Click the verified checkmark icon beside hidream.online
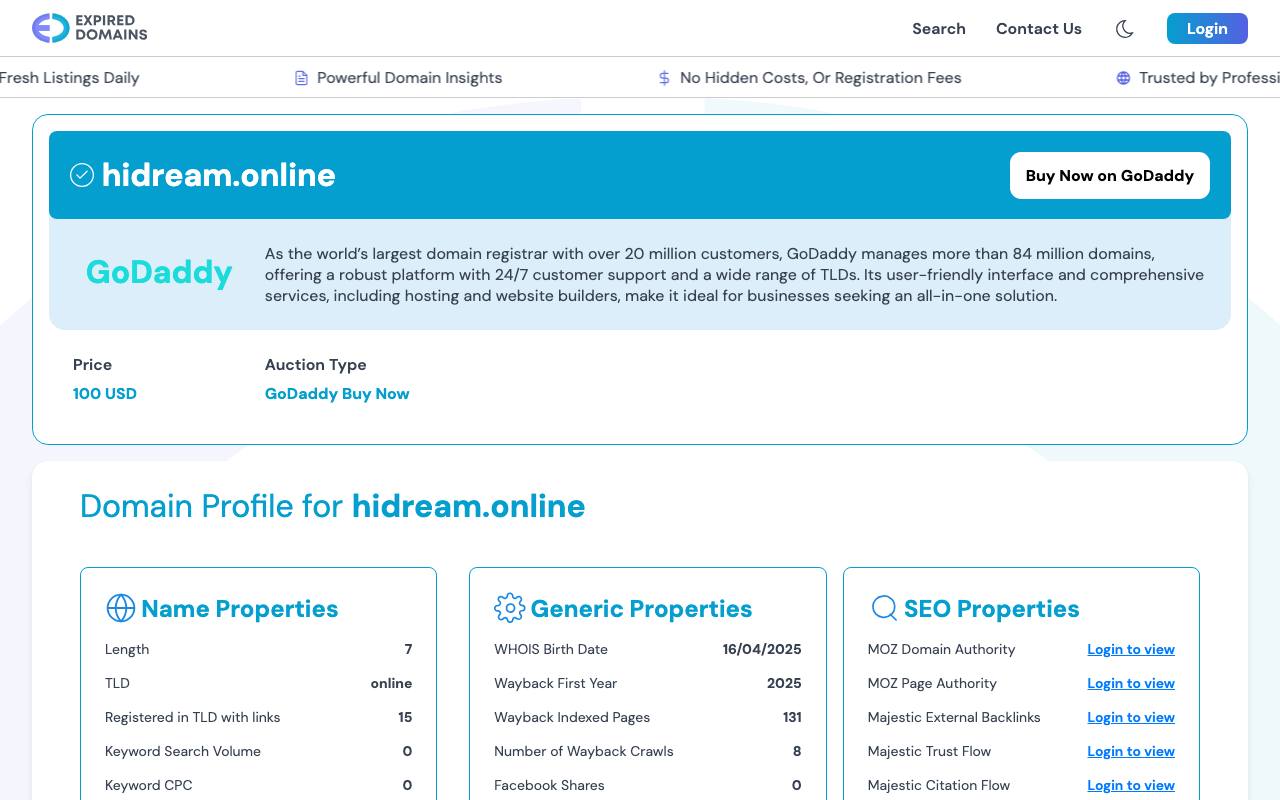The image size is (1280, 800). (82, 175)
